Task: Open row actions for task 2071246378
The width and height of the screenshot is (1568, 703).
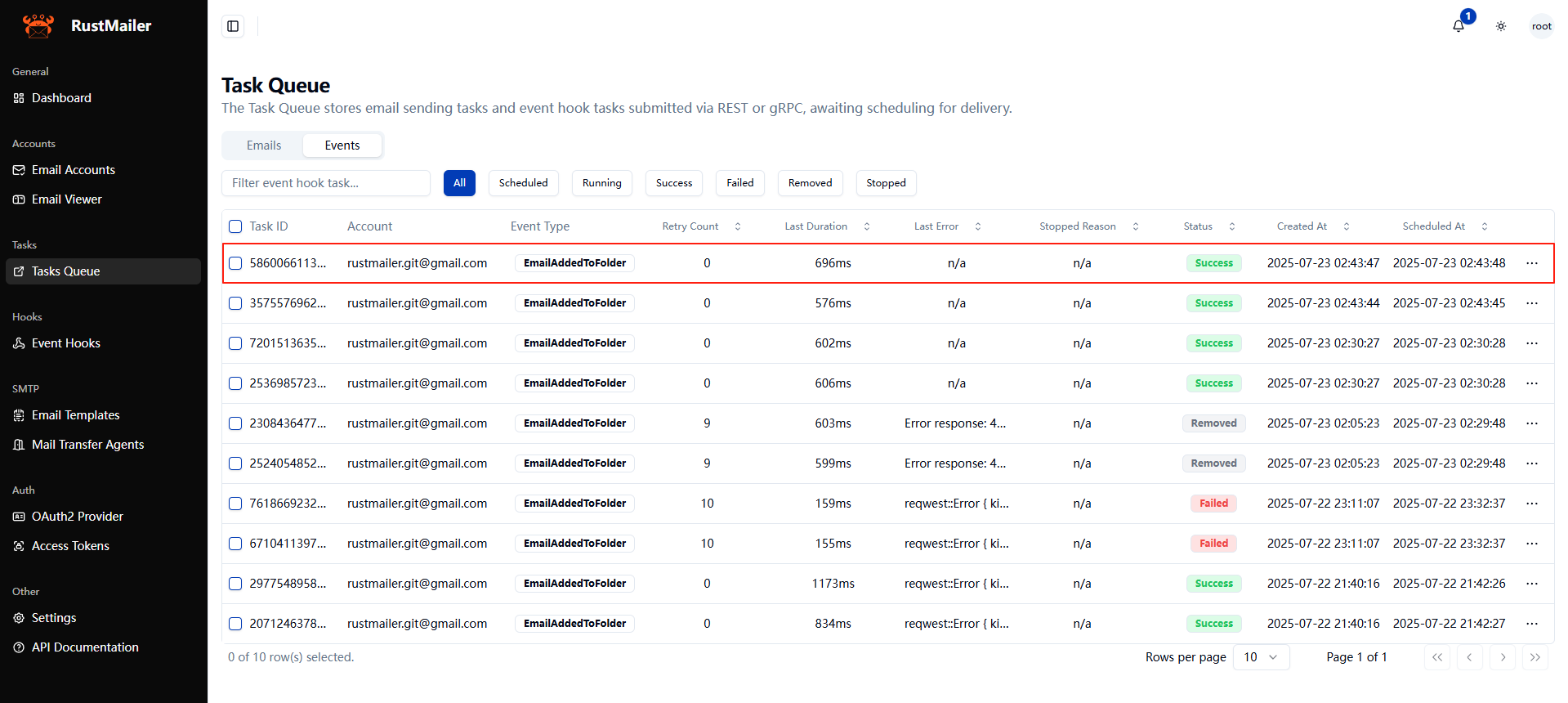Action: click(1532, 624)
